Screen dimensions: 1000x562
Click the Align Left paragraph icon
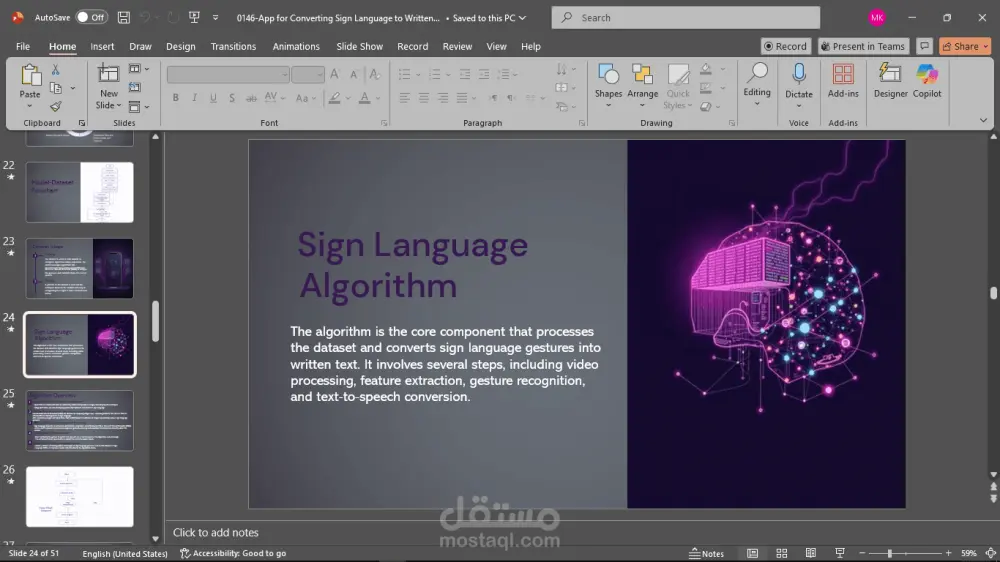(404, 98)
